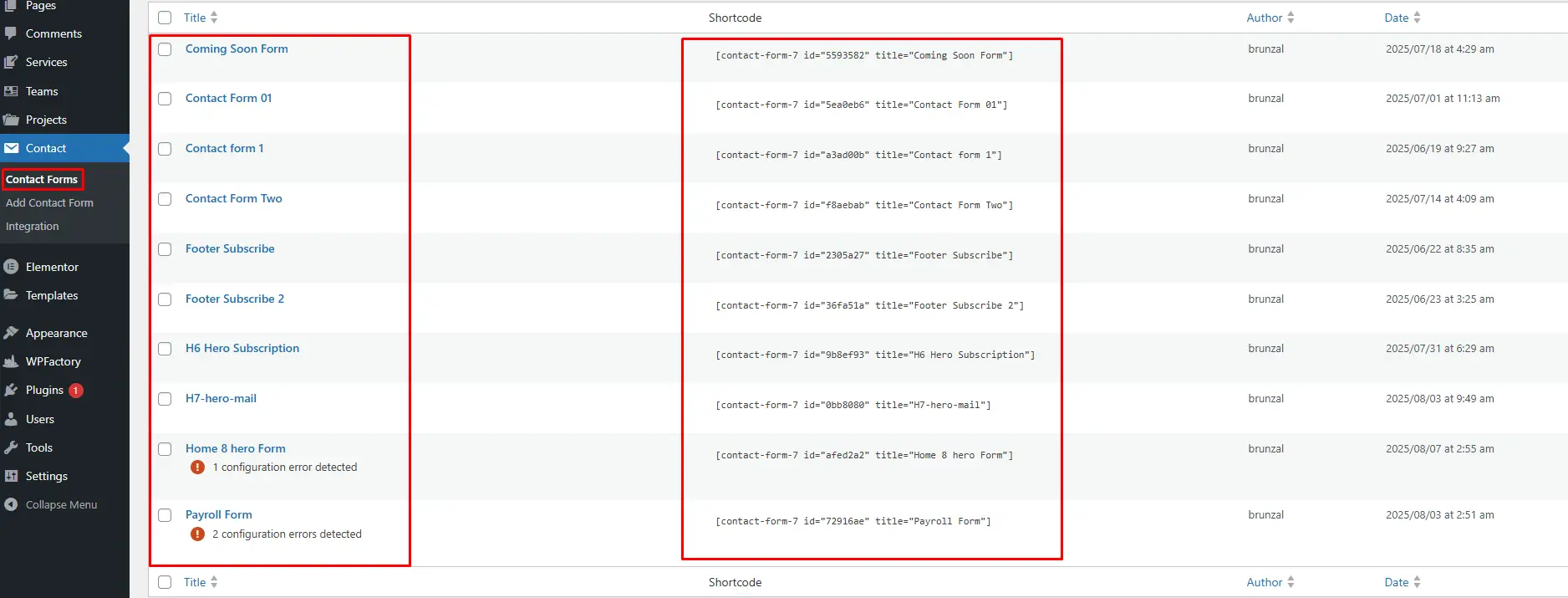Sort by Title using the top header arrows

[214, 18]
